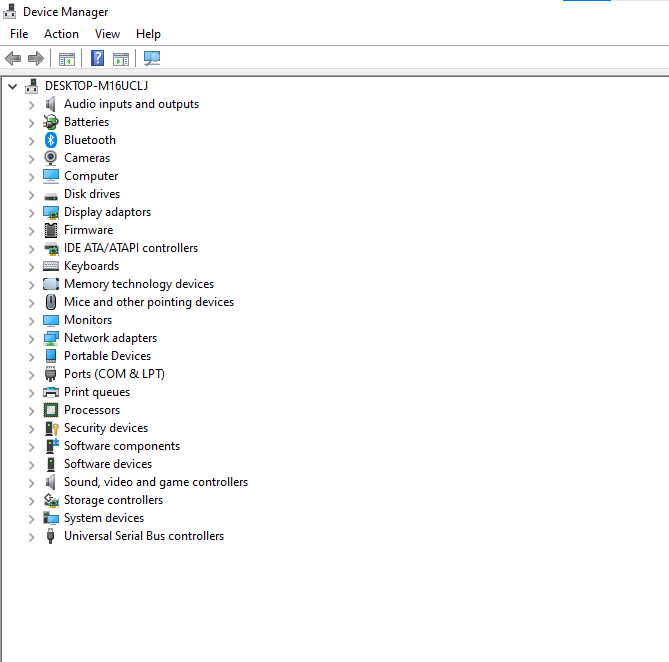
Task: Click the Cameras webcam icon
Action: click(51, 158)
